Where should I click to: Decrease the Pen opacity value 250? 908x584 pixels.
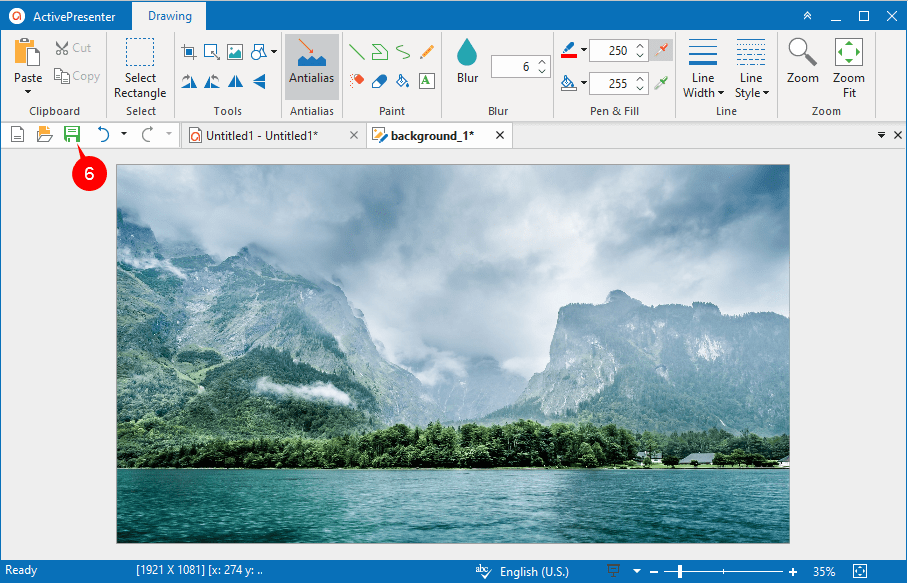(x=640, y=56)
